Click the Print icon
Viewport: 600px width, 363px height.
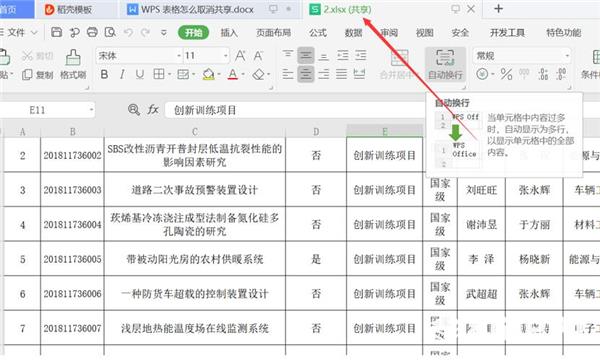(x=92, y=32)
